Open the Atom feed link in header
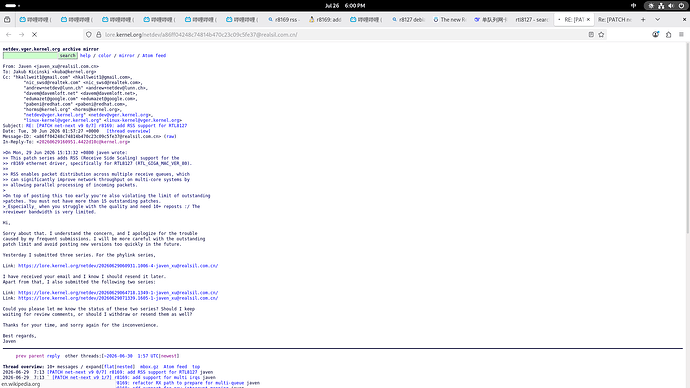 (154, 55)
